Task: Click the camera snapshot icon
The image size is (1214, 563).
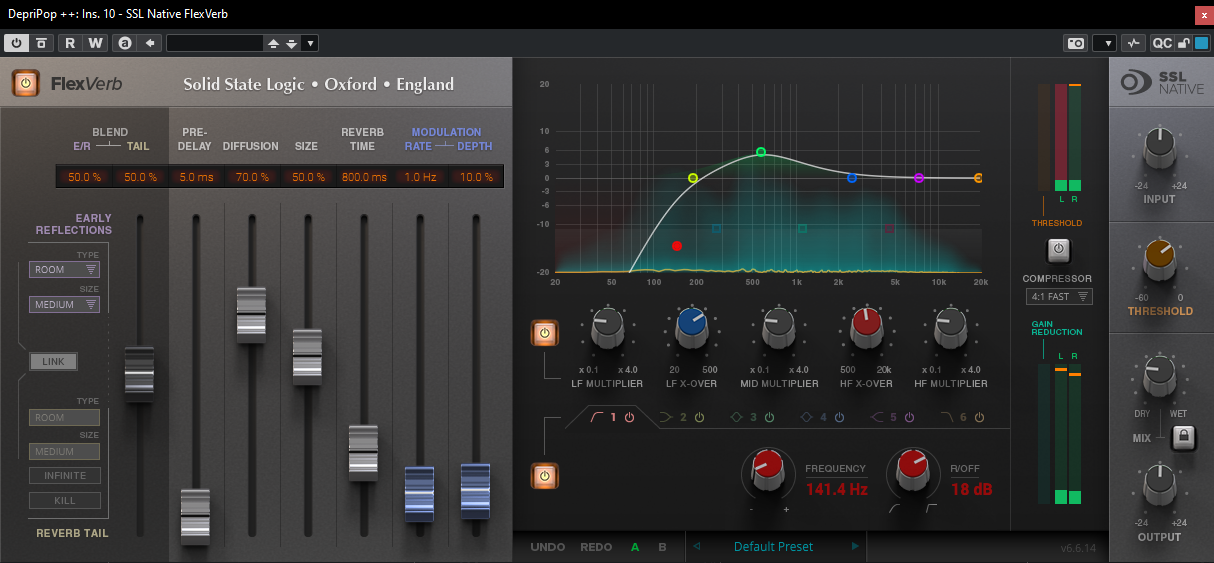Action: [x=1076, y=43]
